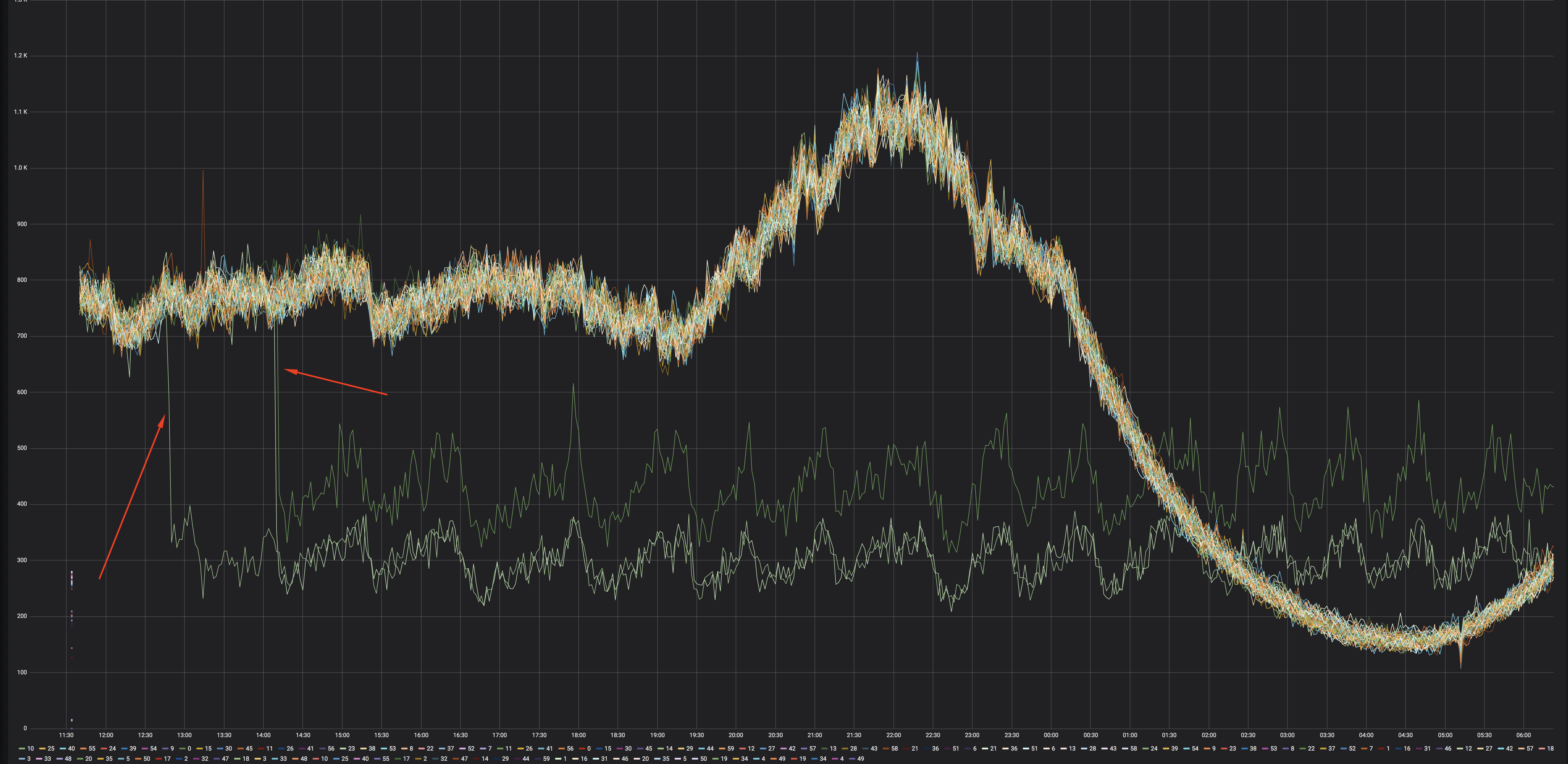Click orange color swatch of series 55
The height and width of the screenshot is (764, 1568).
[x=84, y=749]
